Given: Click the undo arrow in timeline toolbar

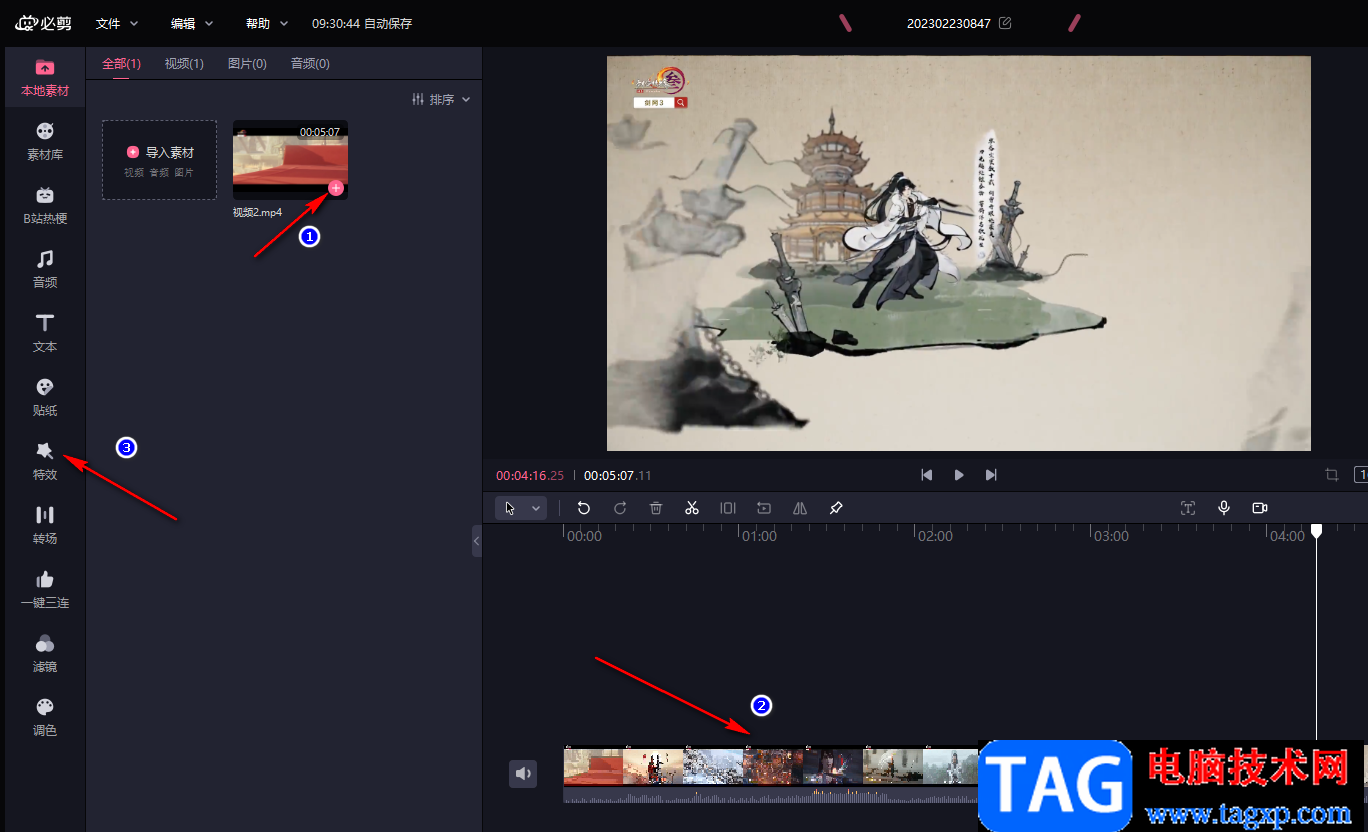Looking at the screenshot, I should coord(584,508).
